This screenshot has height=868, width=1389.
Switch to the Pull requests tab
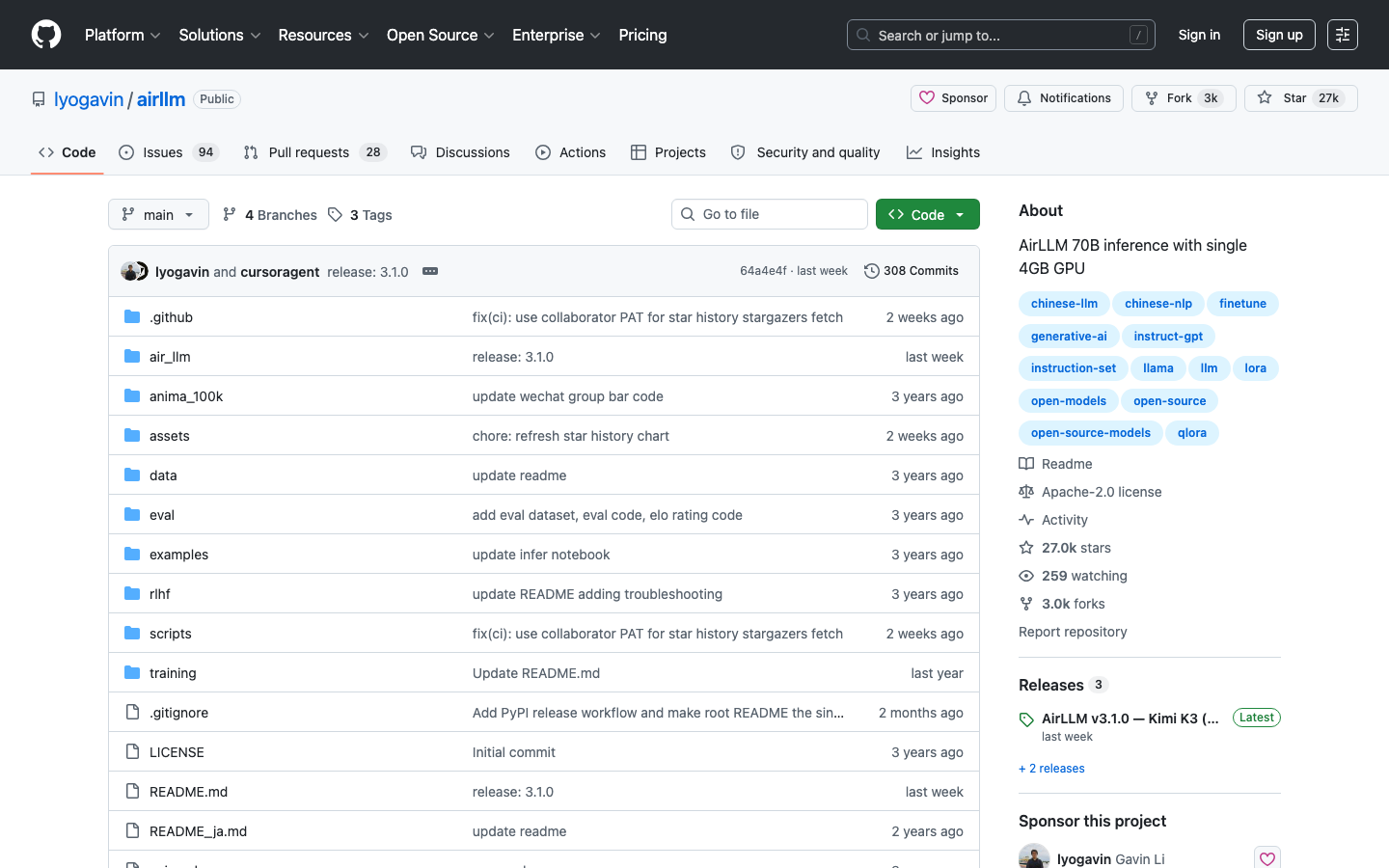coord(314,152)
